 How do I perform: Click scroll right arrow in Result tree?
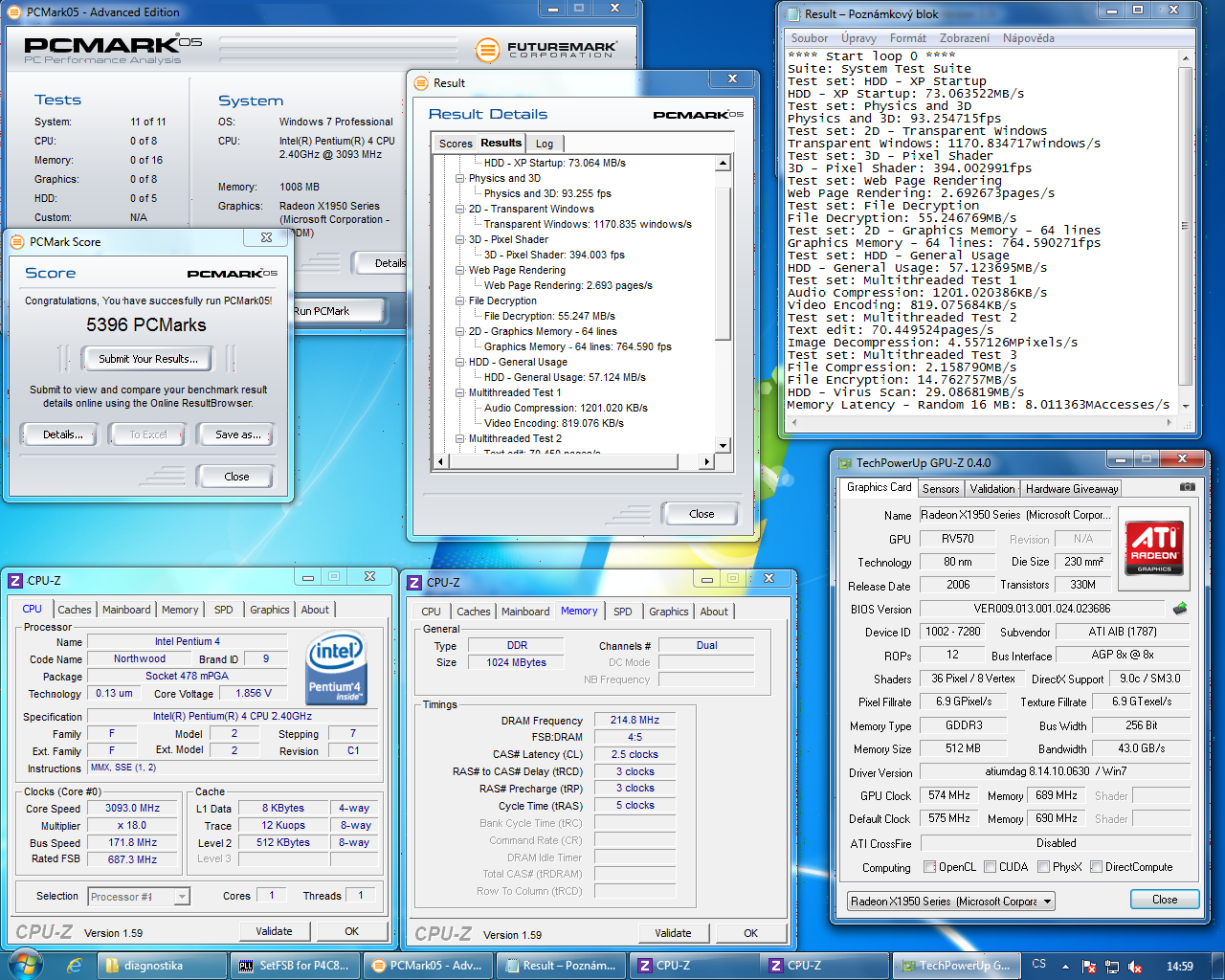click(706, 461)
